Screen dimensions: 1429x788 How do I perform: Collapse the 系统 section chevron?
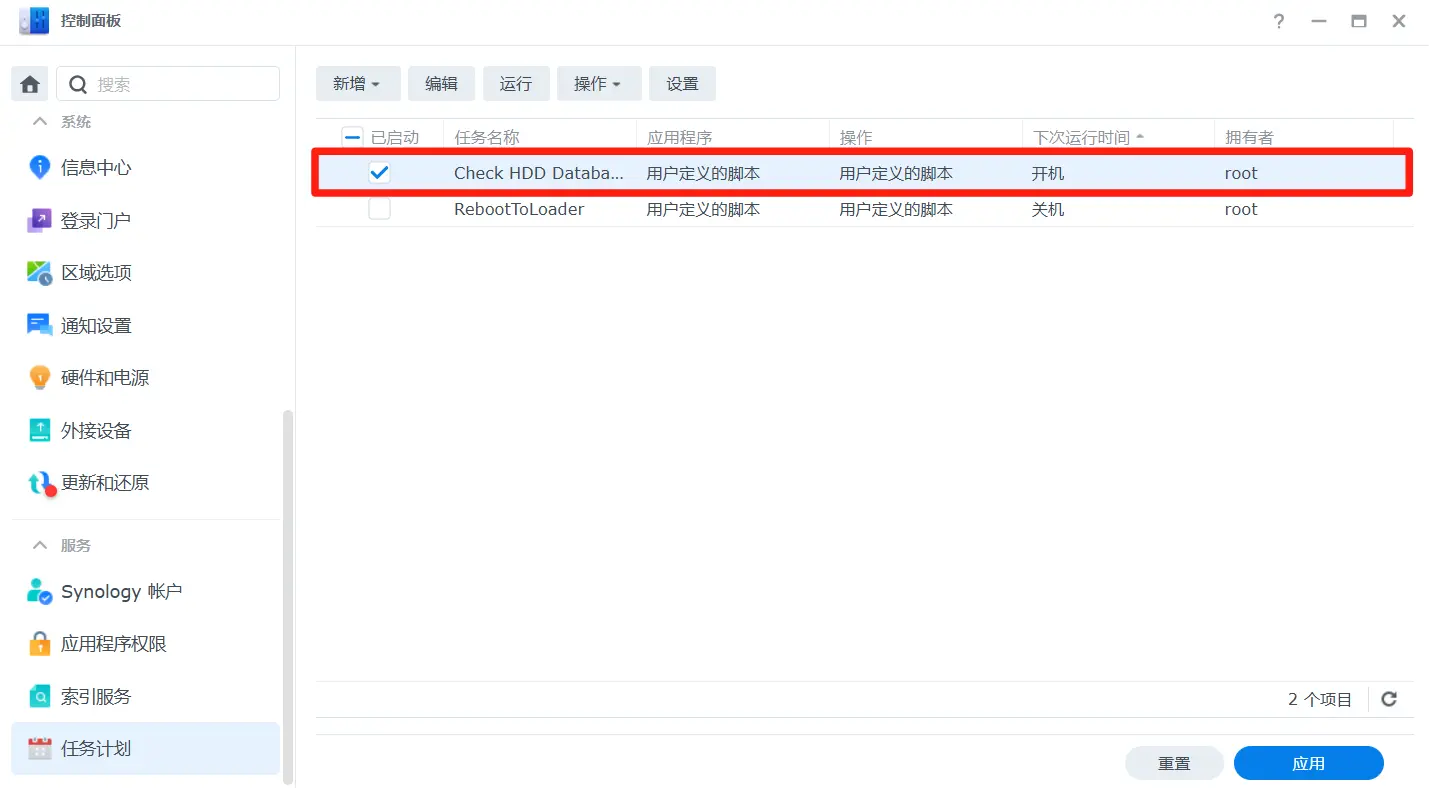40,121
